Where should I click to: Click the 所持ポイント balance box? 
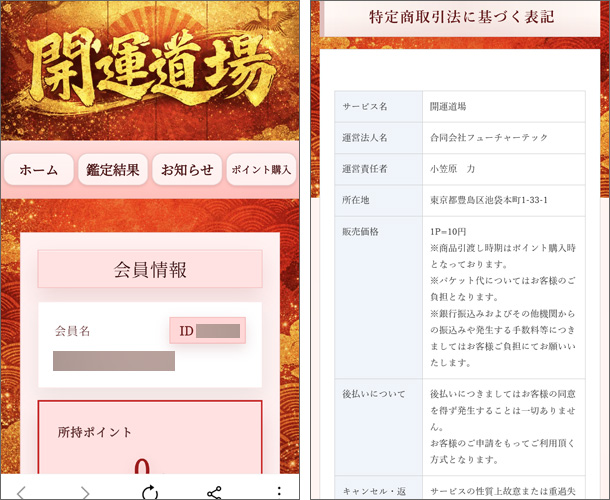pos(150,437)
